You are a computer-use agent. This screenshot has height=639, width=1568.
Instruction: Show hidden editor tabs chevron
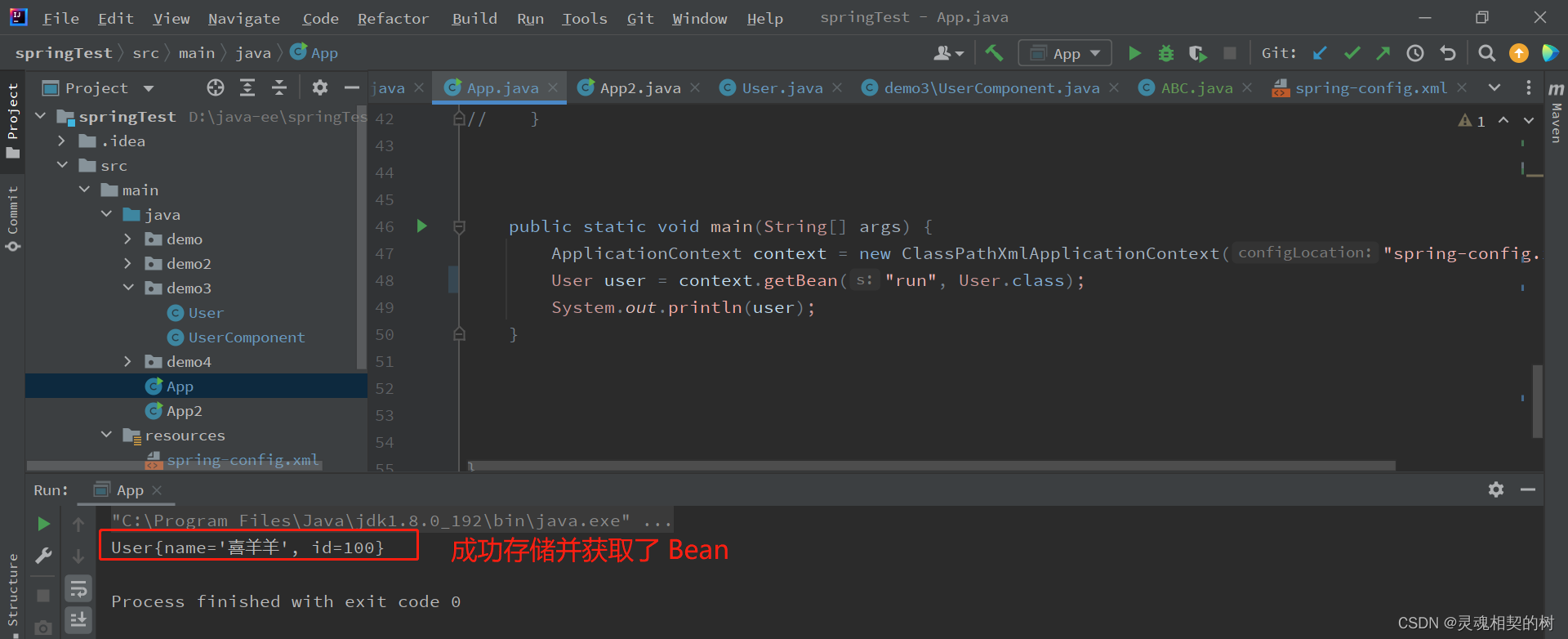click(1494, 87)
